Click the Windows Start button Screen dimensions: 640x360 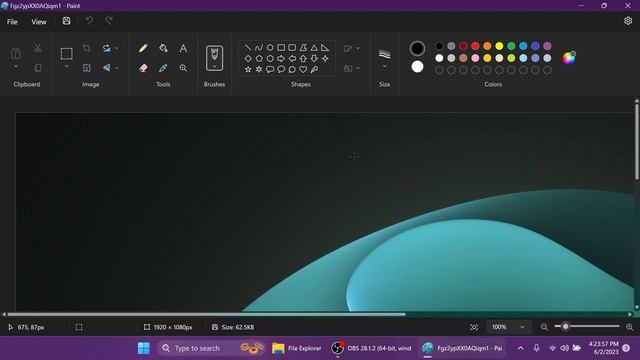click(144, 348)
